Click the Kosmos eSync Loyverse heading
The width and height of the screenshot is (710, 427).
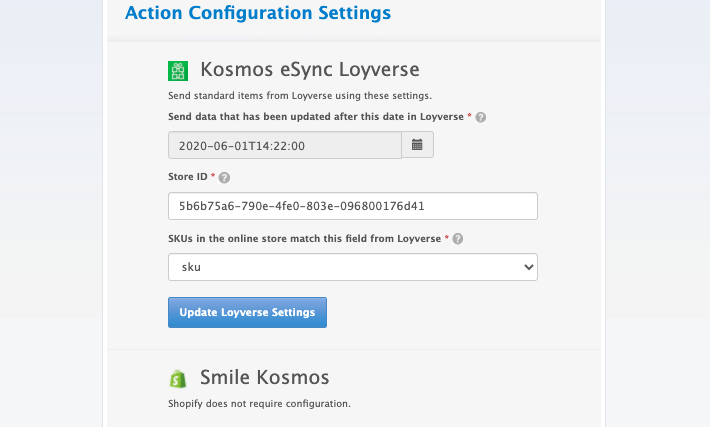coord(310,70)
